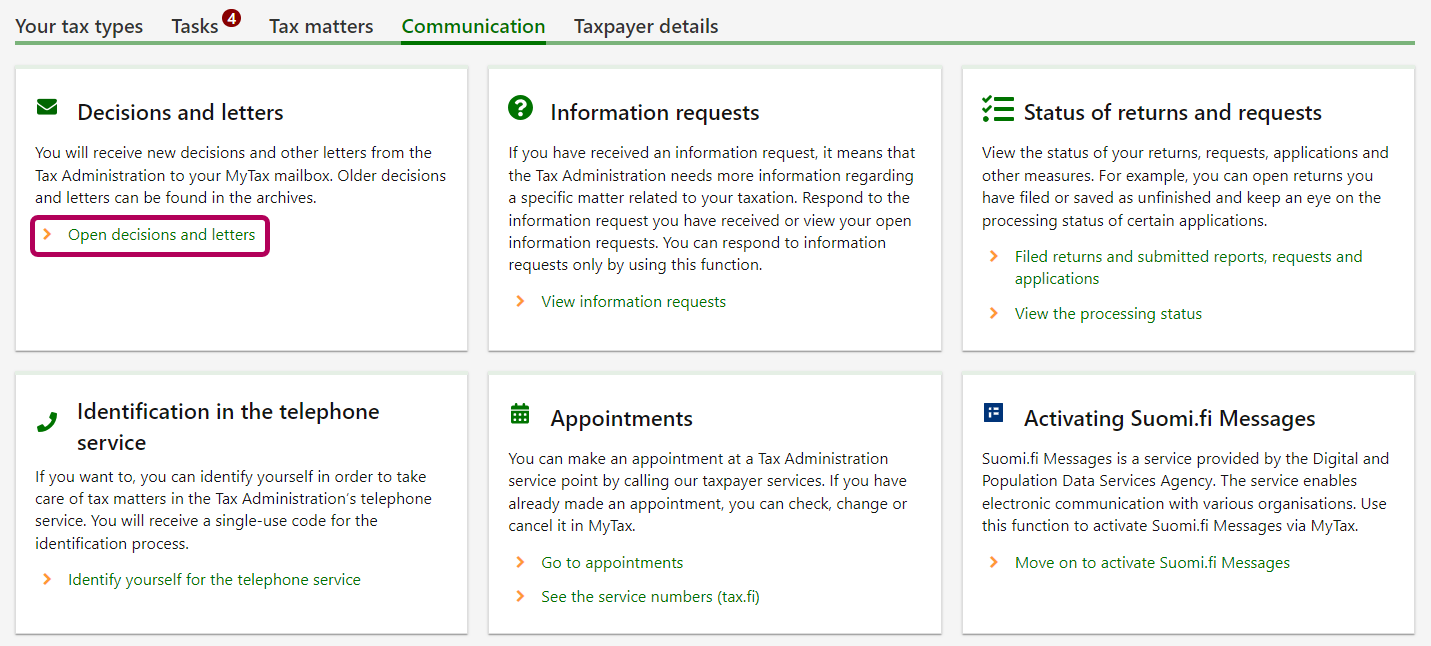Click the arrow before View the processing status
The image size is (1431, 646).
(993, 314)
